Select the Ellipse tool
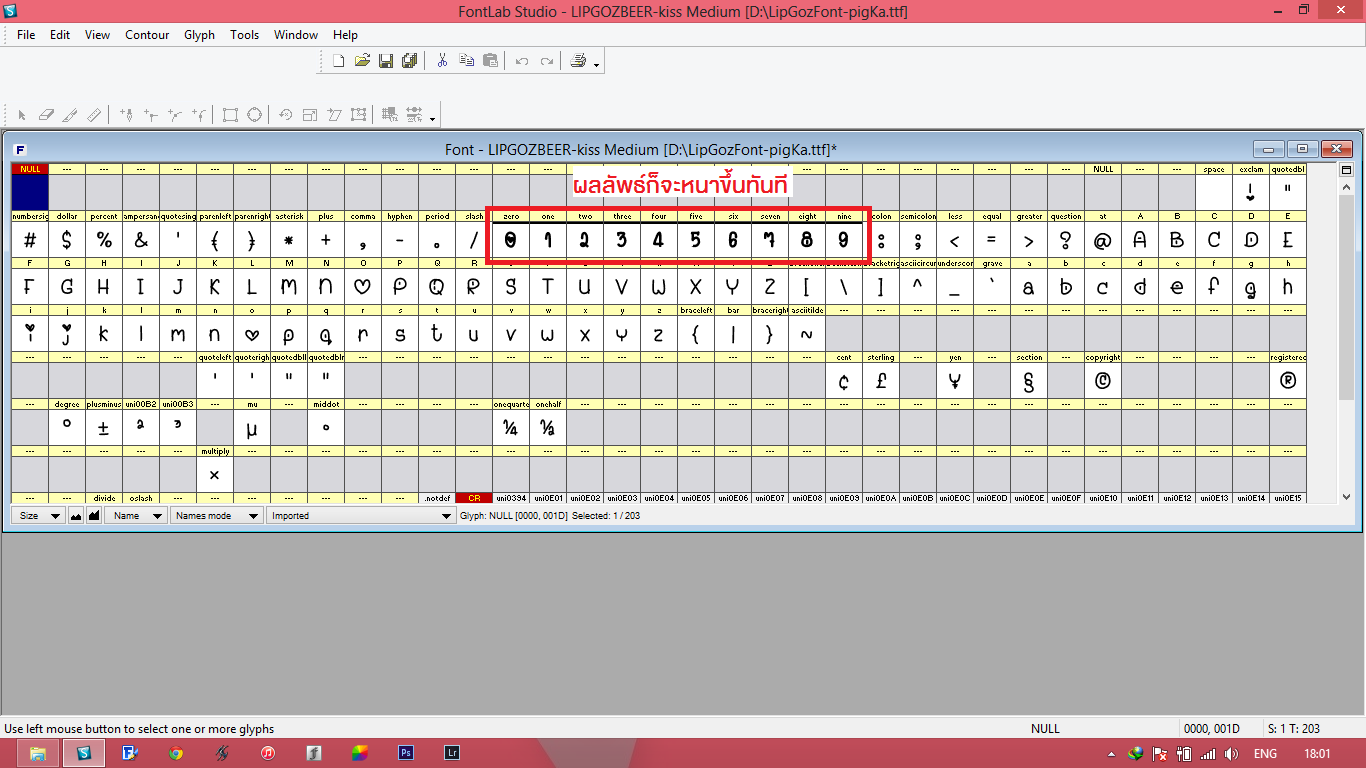 pyautogui.click(x=254, y=115)
